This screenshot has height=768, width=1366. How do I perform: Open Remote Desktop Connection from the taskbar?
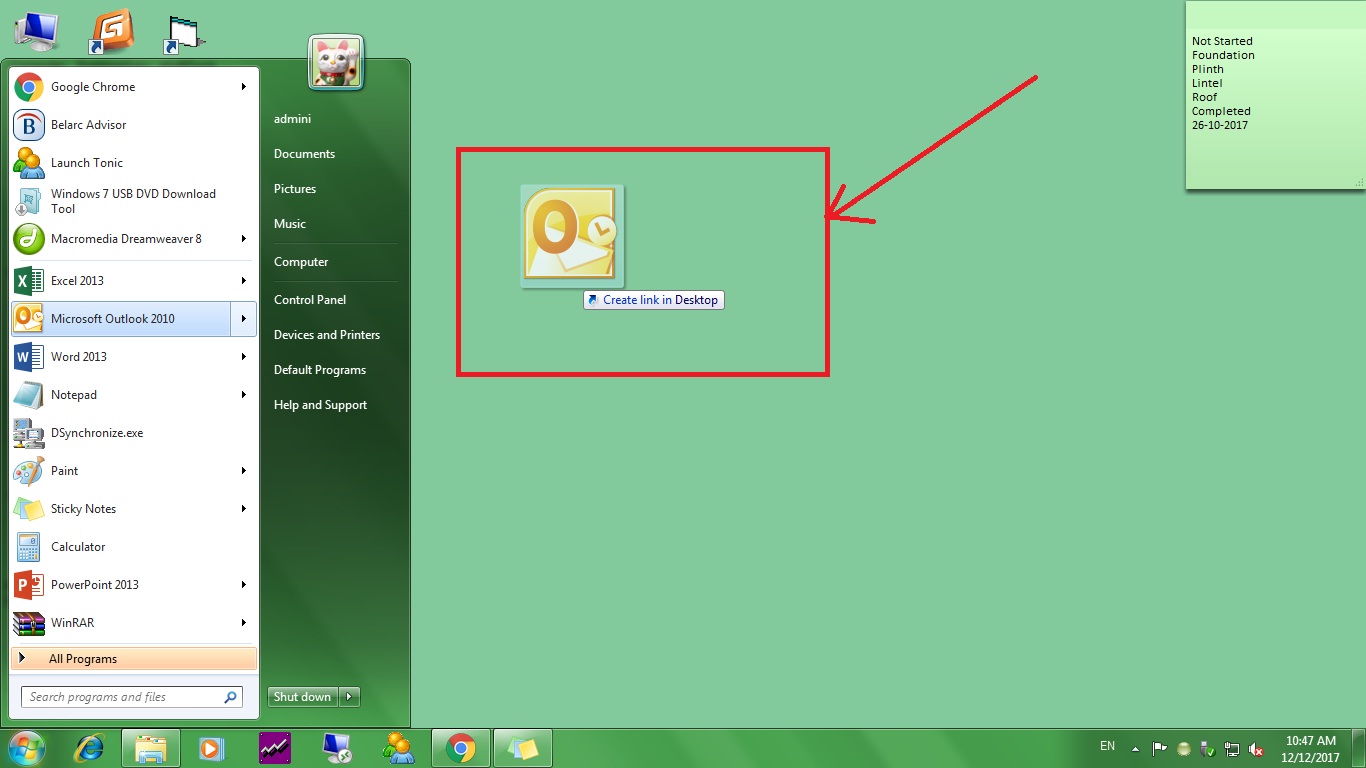click(335, 748)
